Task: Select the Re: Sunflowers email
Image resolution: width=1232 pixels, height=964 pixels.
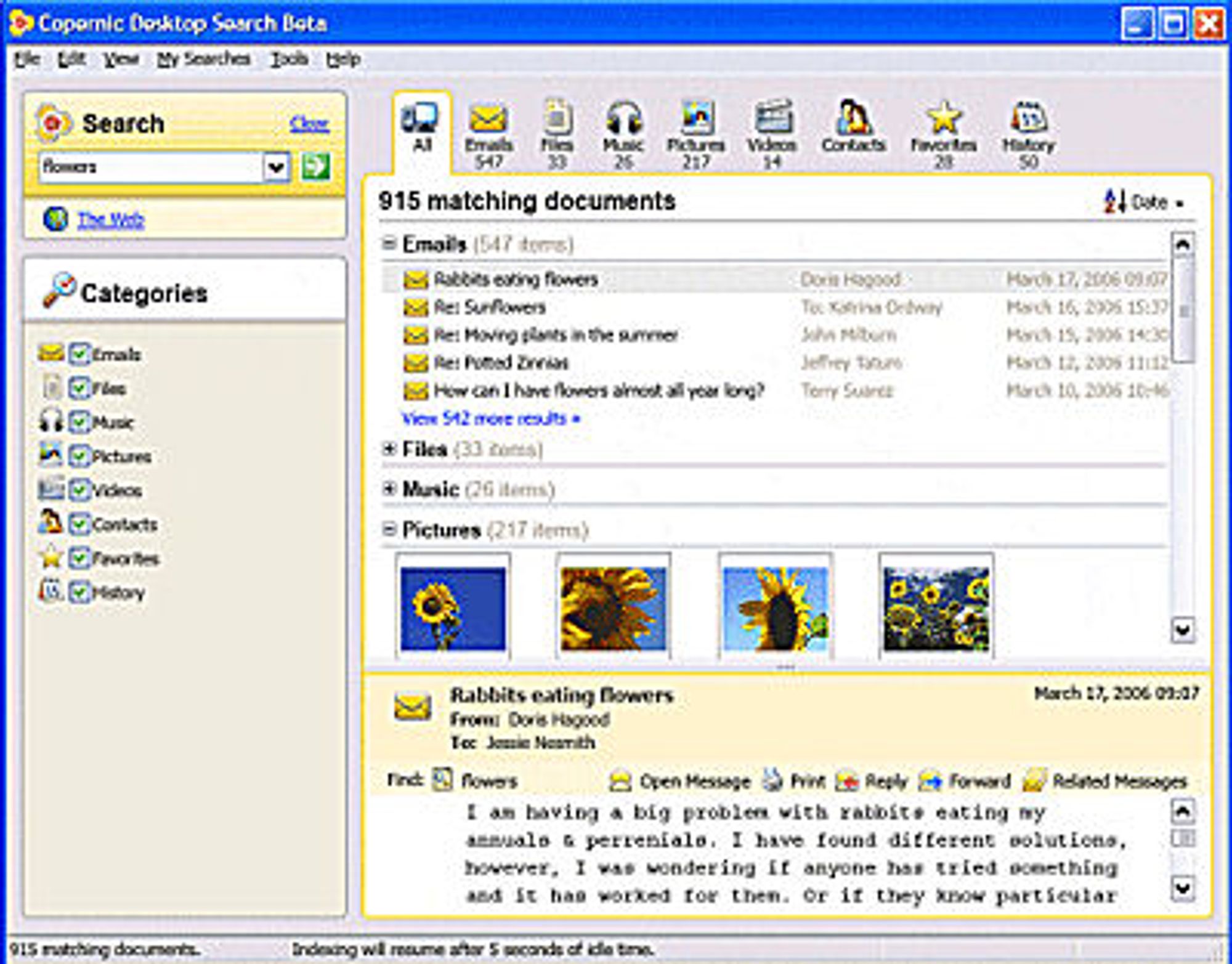Action: 775,307
